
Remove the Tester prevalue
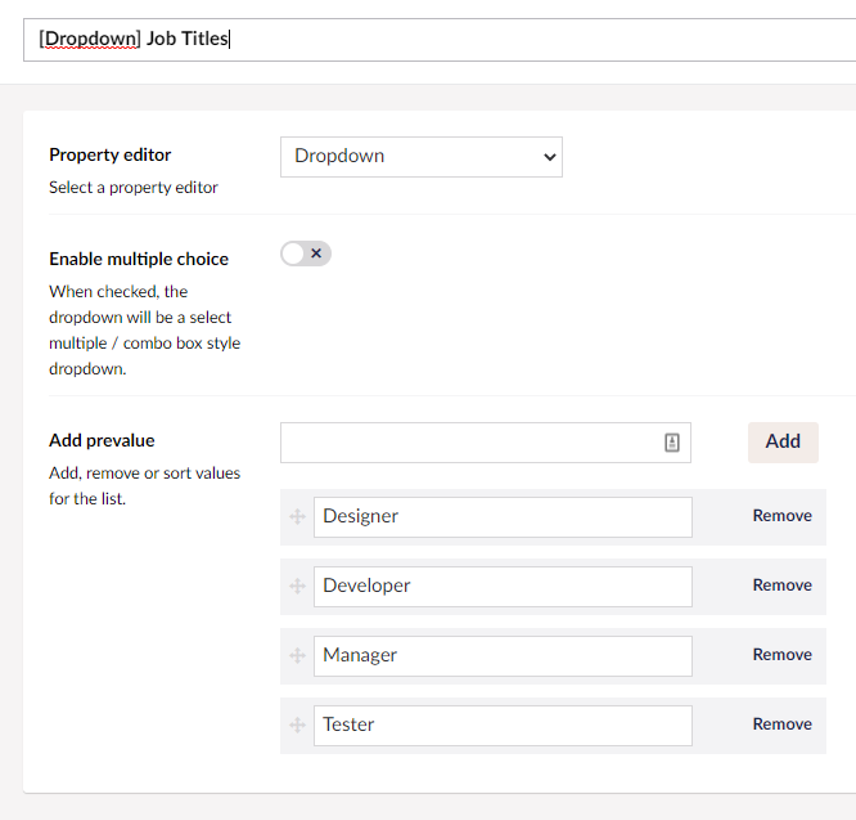782,724
